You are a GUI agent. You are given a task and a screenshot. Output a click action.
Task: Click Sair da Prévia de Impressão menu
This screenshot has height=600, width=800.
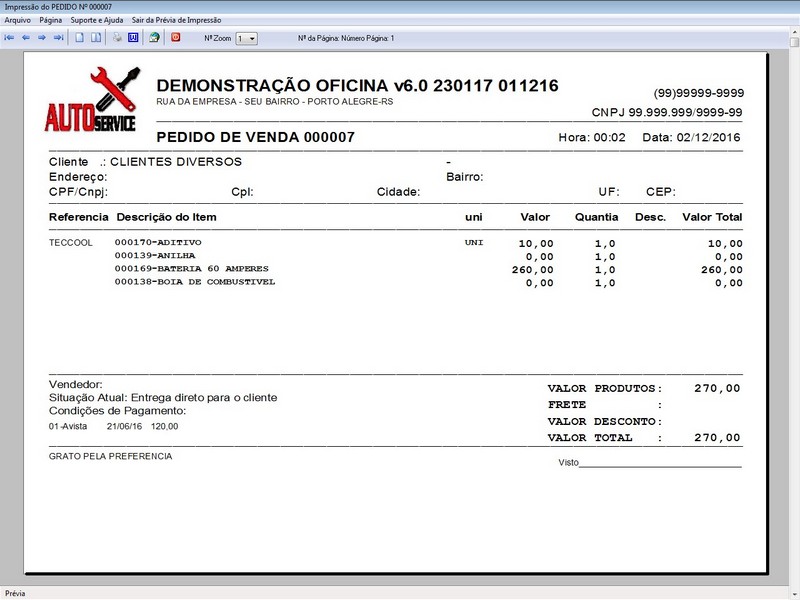click(x=177, y=20)
